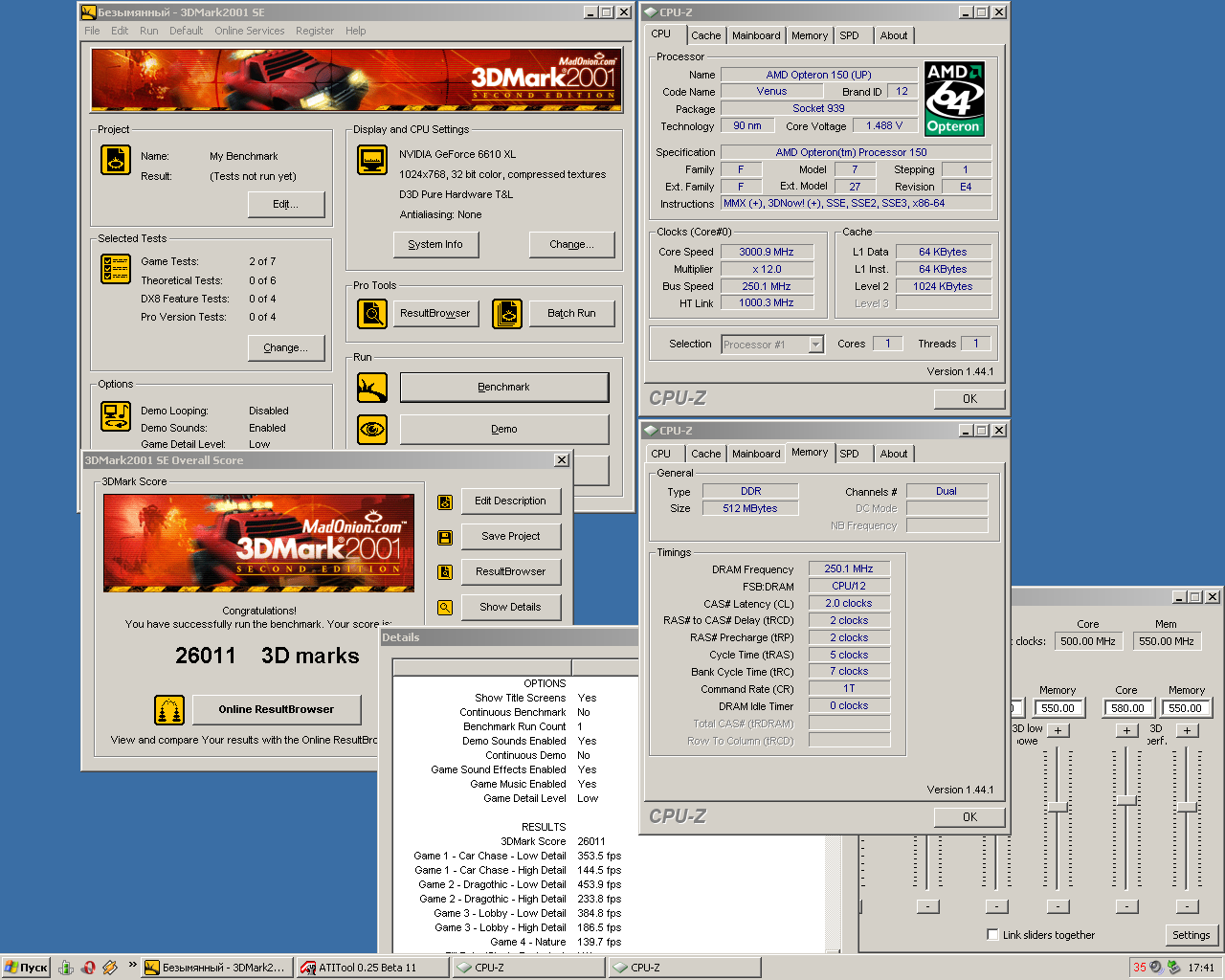This screenshot has width=1225, height=980.
Task: Switch to SPD tab in upper CPU-Z
Action: coord(850,35)
